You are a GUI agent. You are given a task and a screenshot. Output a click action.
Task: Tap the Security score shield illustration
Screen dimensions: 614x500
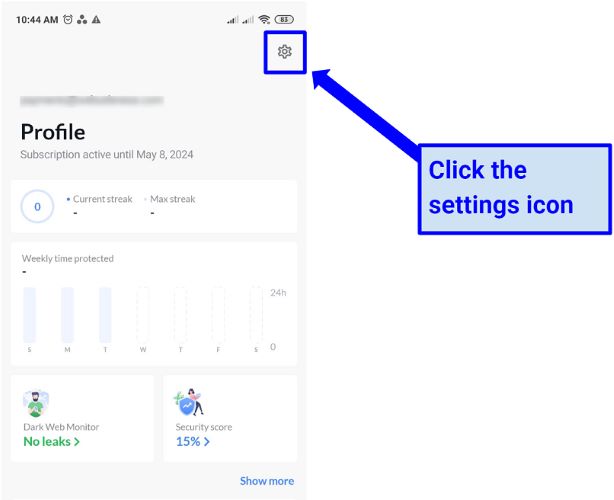coord(189,402)
